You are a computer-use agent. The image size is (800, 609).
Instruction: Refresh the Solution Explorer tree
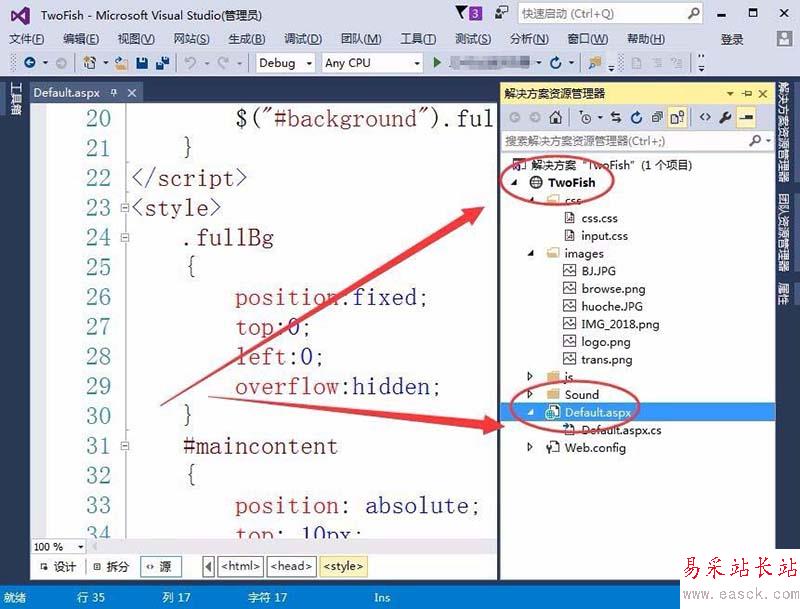pos(636,118)
